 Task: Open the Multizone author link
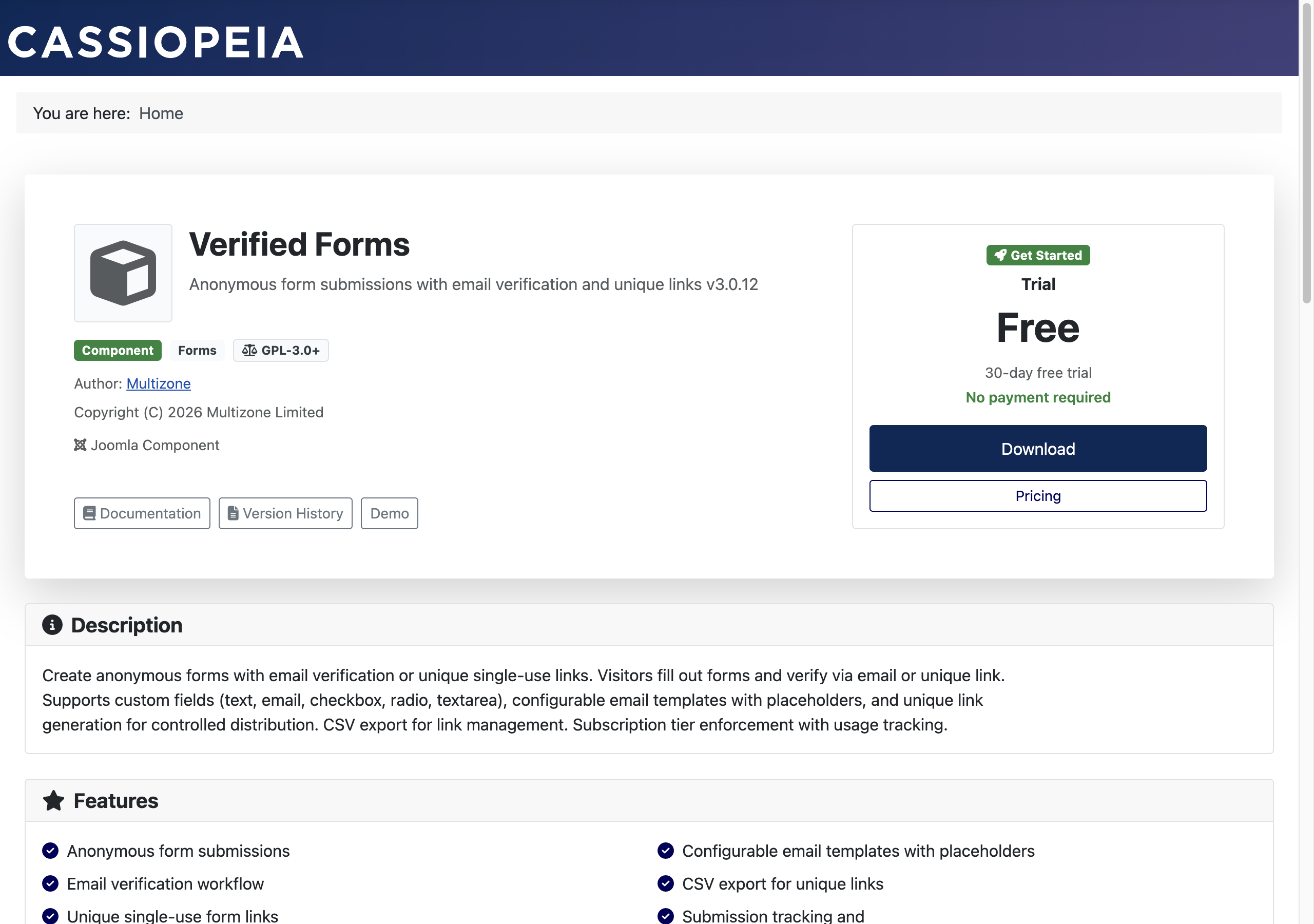(x=159, y=383)
